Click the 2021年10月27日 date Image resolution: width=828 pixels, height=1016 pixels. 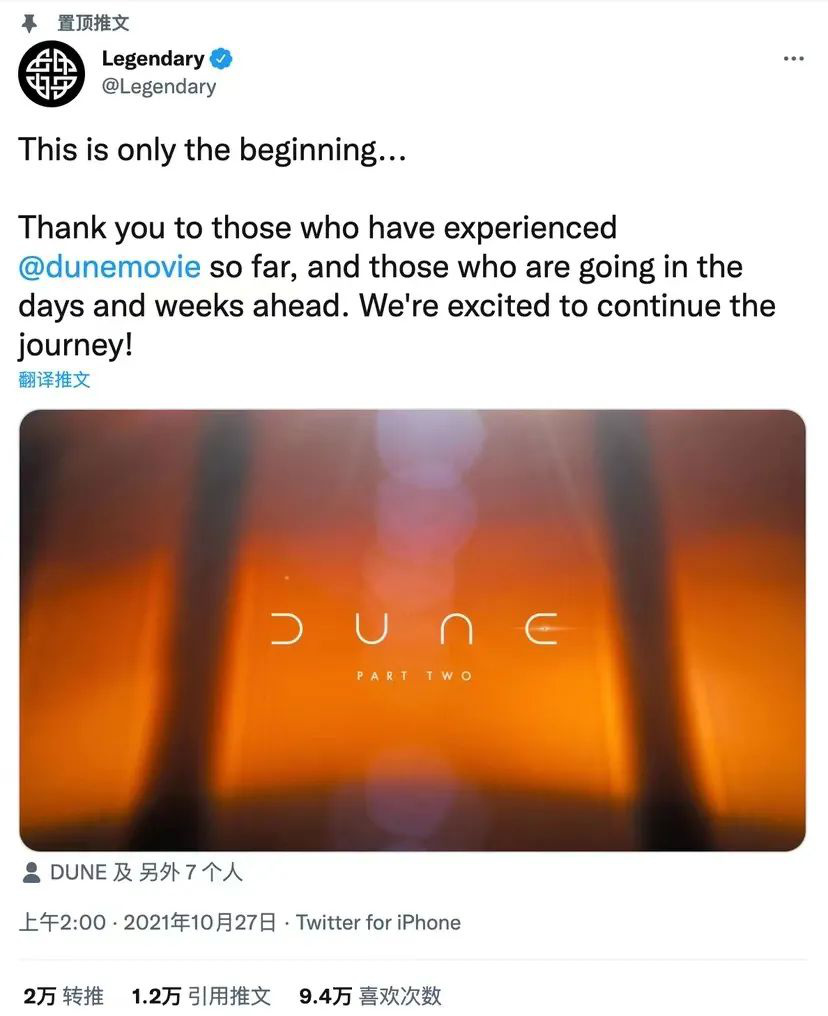[200, 922]
